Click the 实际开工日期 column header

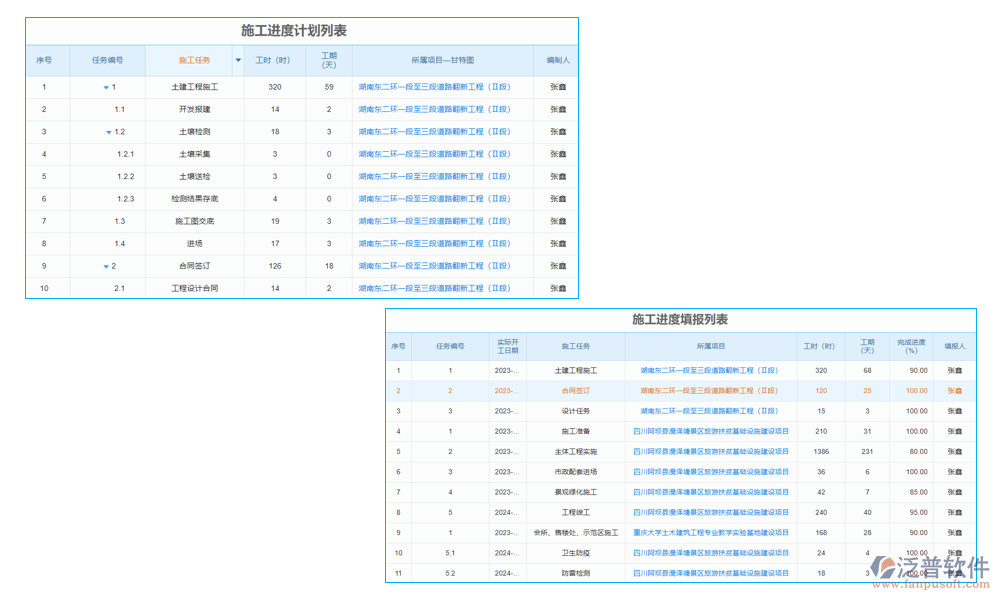pyautogui.click(x=508, y=346)
